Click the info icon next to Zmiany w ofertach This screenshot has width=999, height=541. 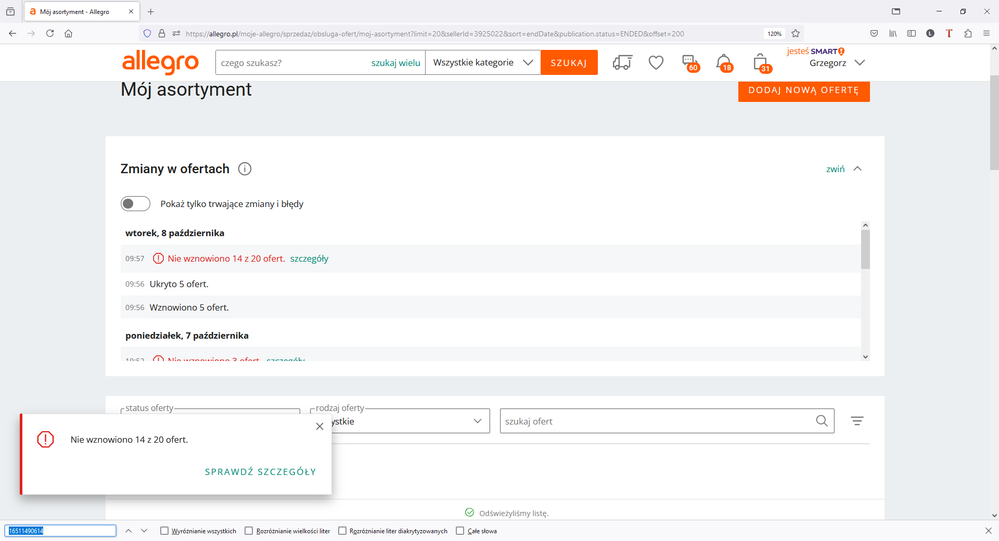tap(245, 169)
